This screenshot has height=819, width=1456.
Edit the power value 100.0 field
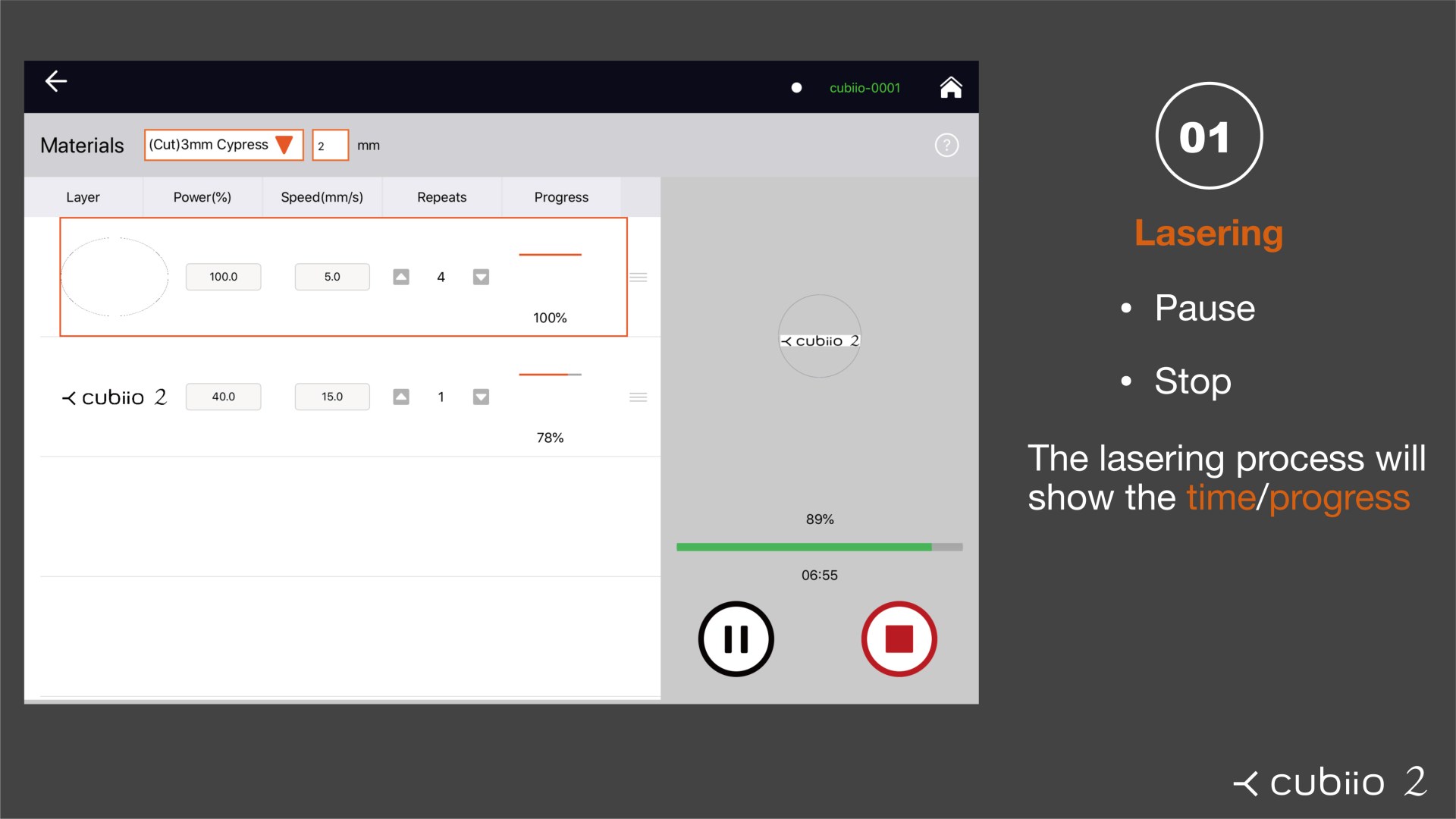(223, 277)
